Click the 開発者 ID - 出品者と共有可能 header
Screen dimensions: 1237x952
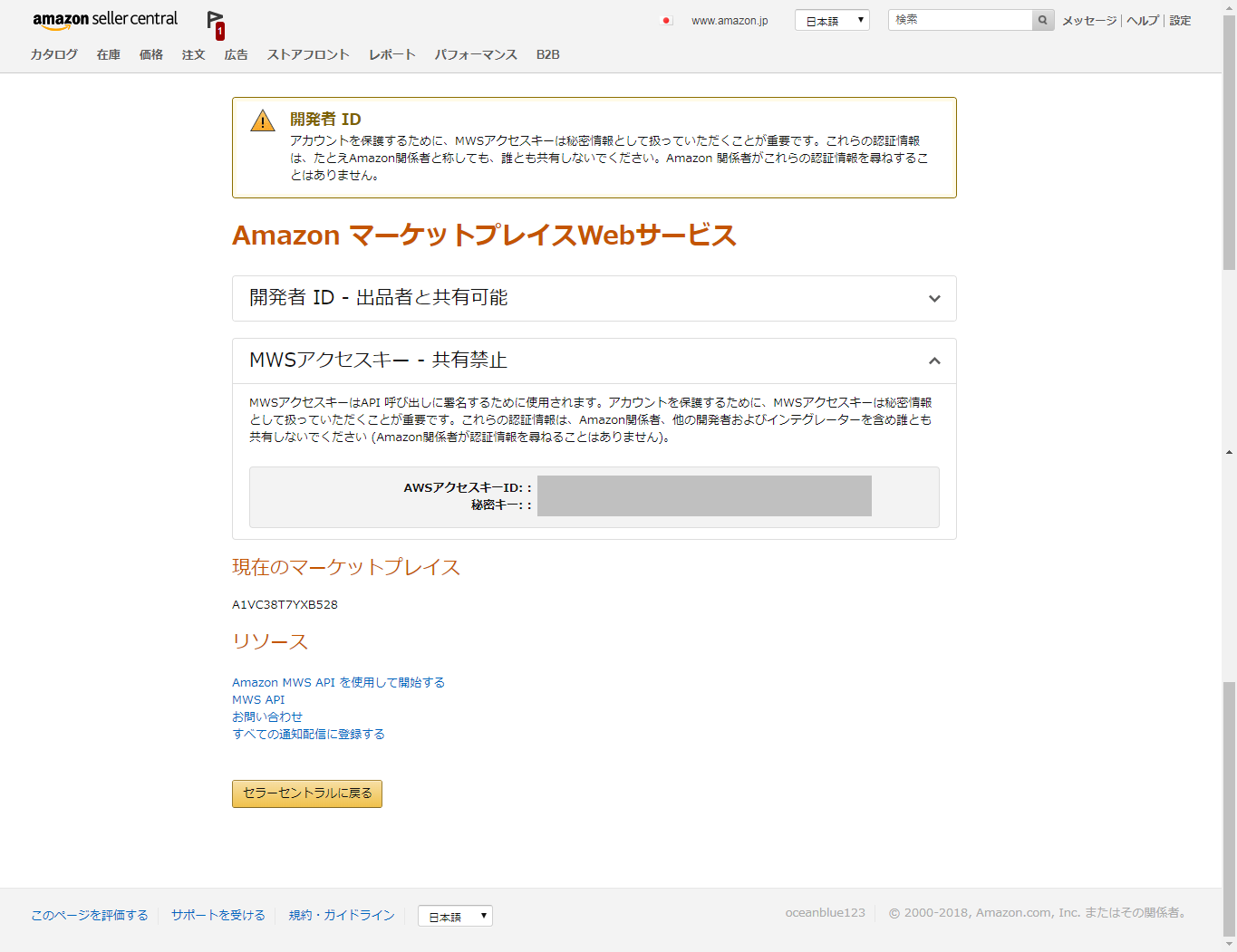tap(594, 298)
